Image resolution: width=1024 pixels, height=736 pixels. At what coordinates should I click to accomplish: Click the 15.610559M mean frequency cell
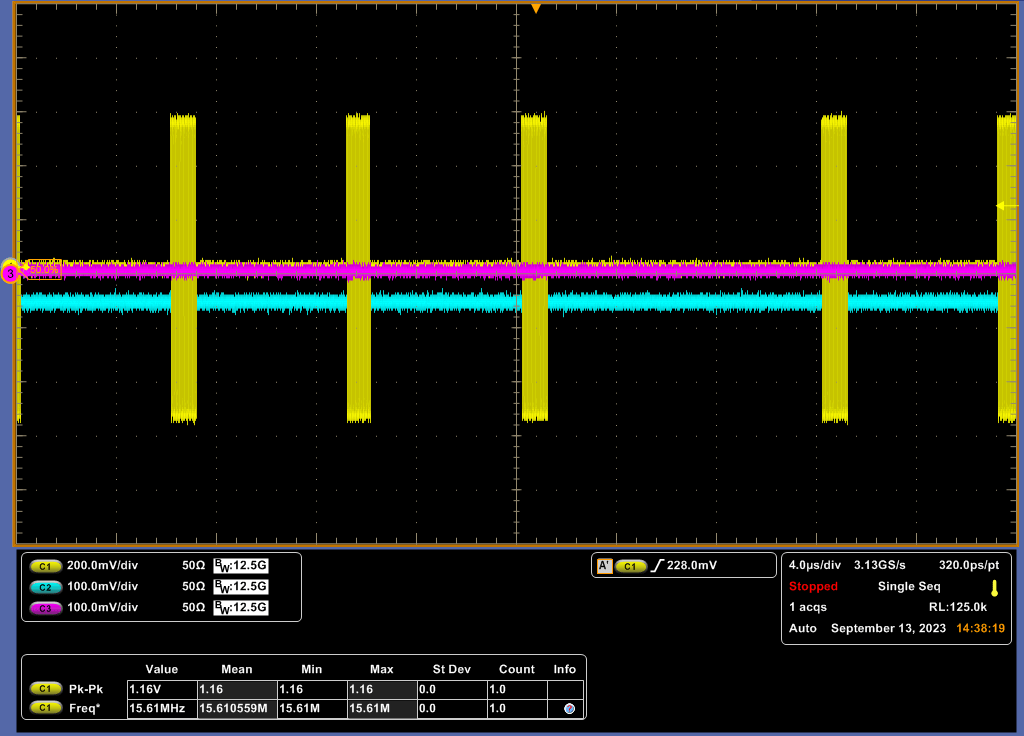(x=238, y=709)
